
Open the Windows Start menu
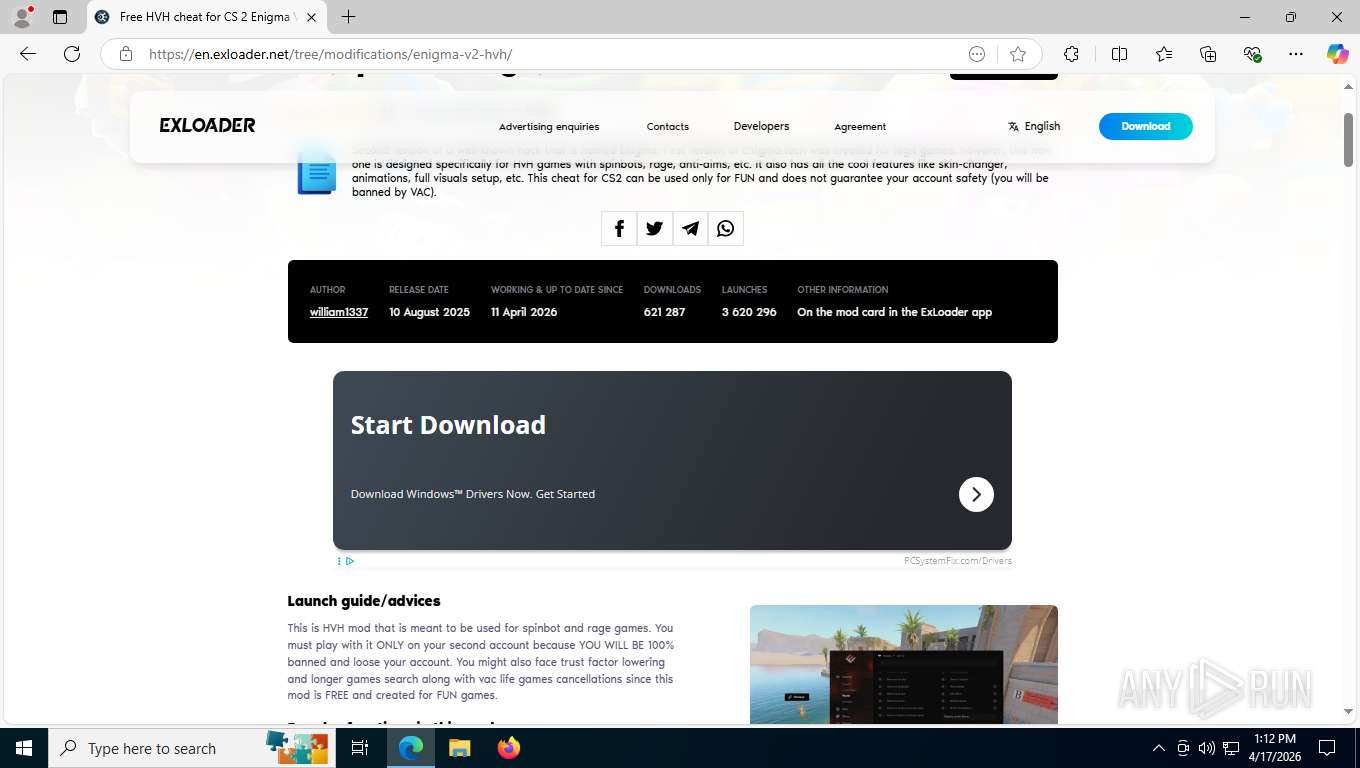(x=23, y=748)
